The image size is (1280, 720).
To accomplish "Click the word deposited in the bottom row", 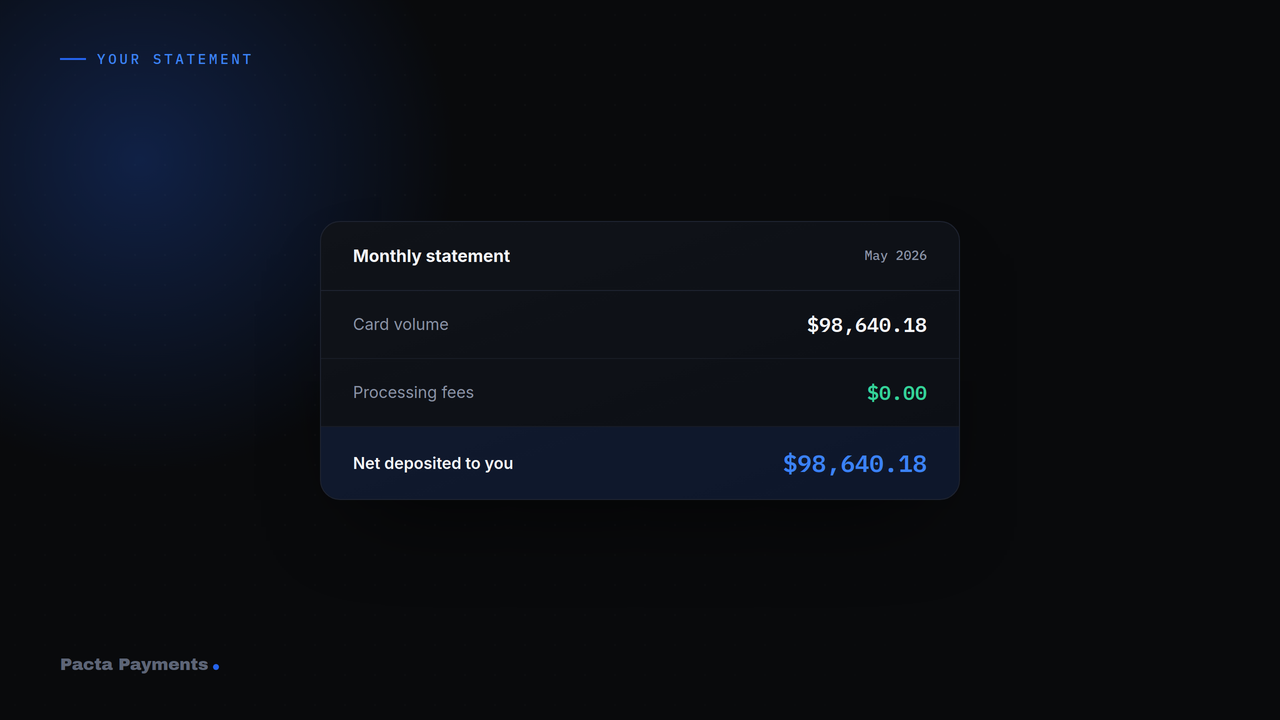I will point(422,463).
